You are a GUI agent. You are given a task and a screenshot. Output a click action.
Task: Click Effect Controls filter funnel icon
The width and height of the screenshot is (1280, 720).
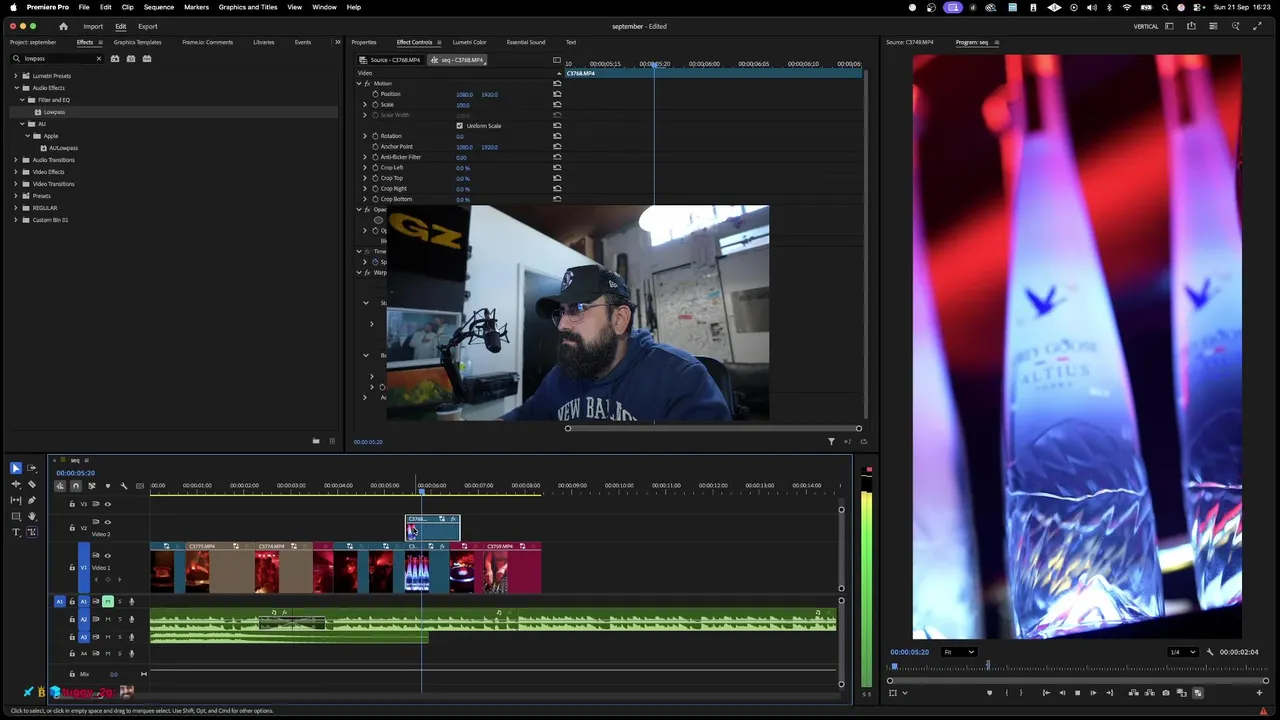[831, 441]
